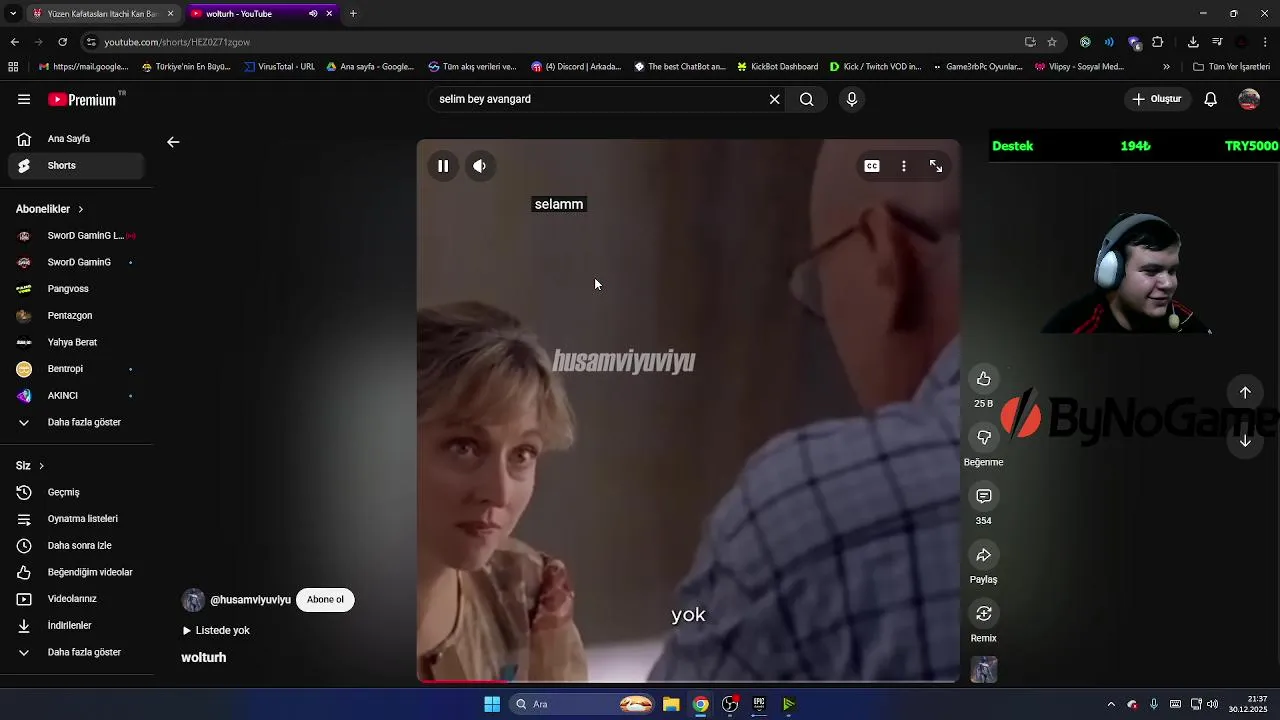Open the tab search dropdown

click(13, 14)
